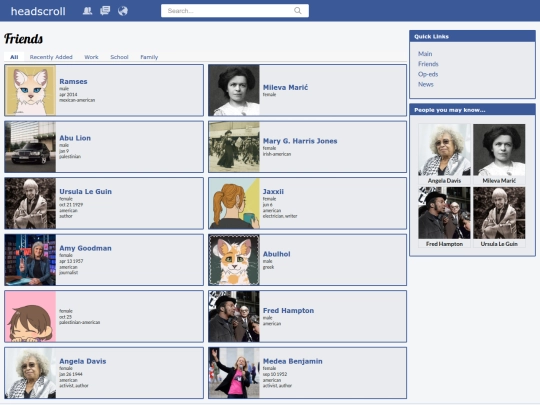Viewport: 540px width, 405px height.
Task: Click Fred Hampton photo in friends list
Action: (x=234, y=316)
